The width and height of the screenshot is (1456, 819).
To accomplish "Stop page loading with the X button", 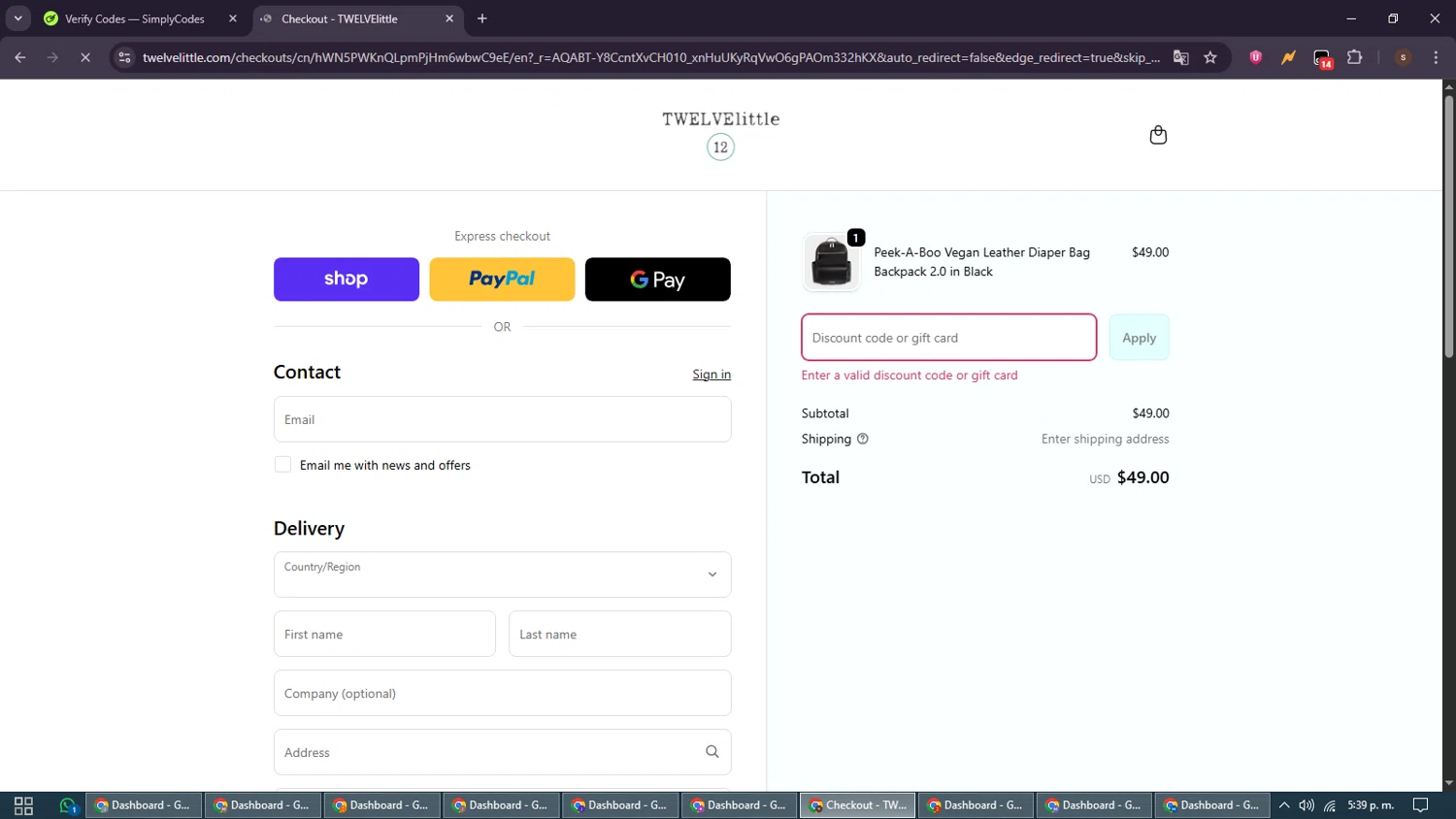I will tap(85, 57).
